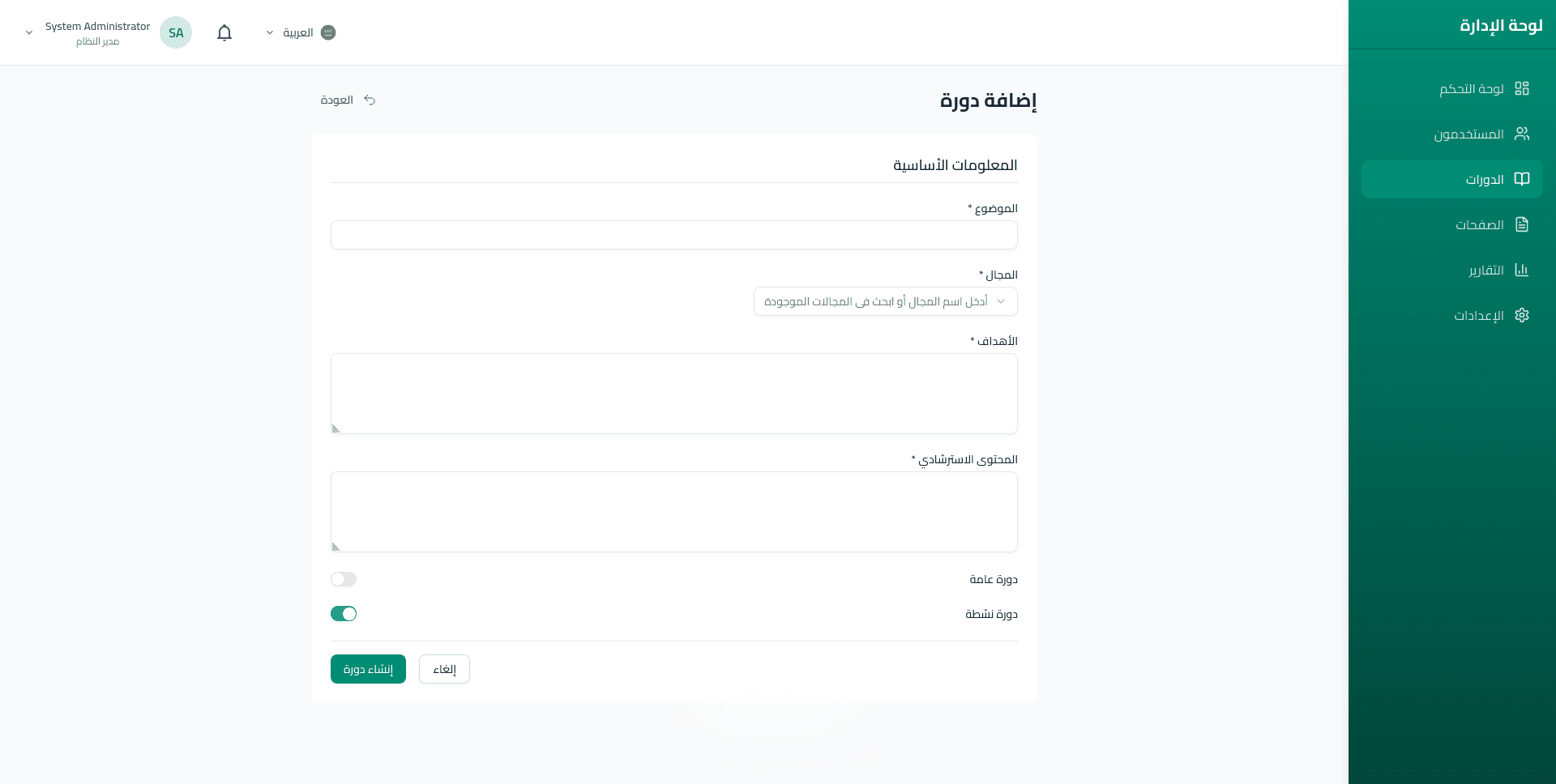Click the إلغاء (Cancel) button
The image size is (1556, 784).
pos(444,669)
